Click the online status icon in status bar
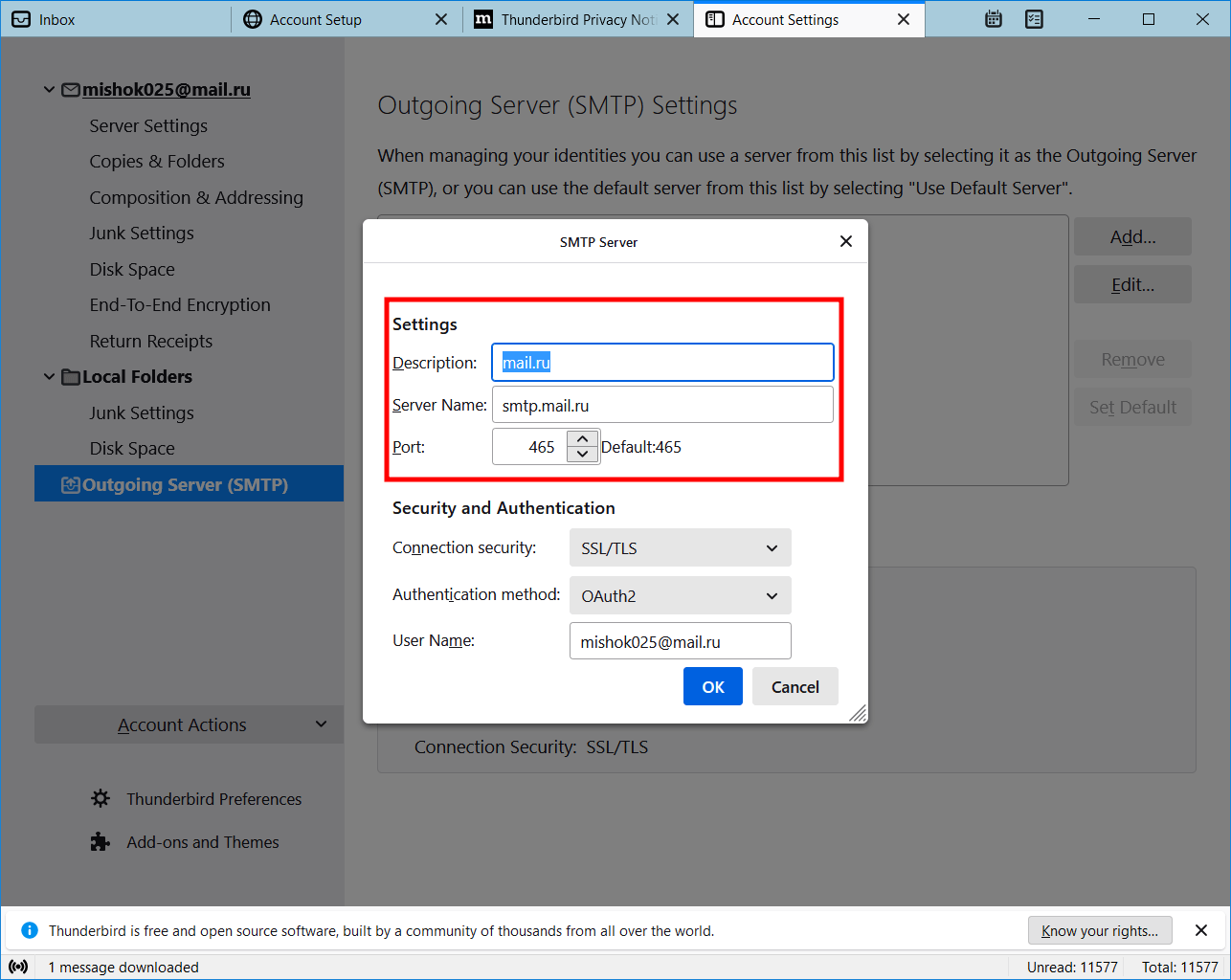This screenshot has width=1231, height=980. (x=18, y=967)
